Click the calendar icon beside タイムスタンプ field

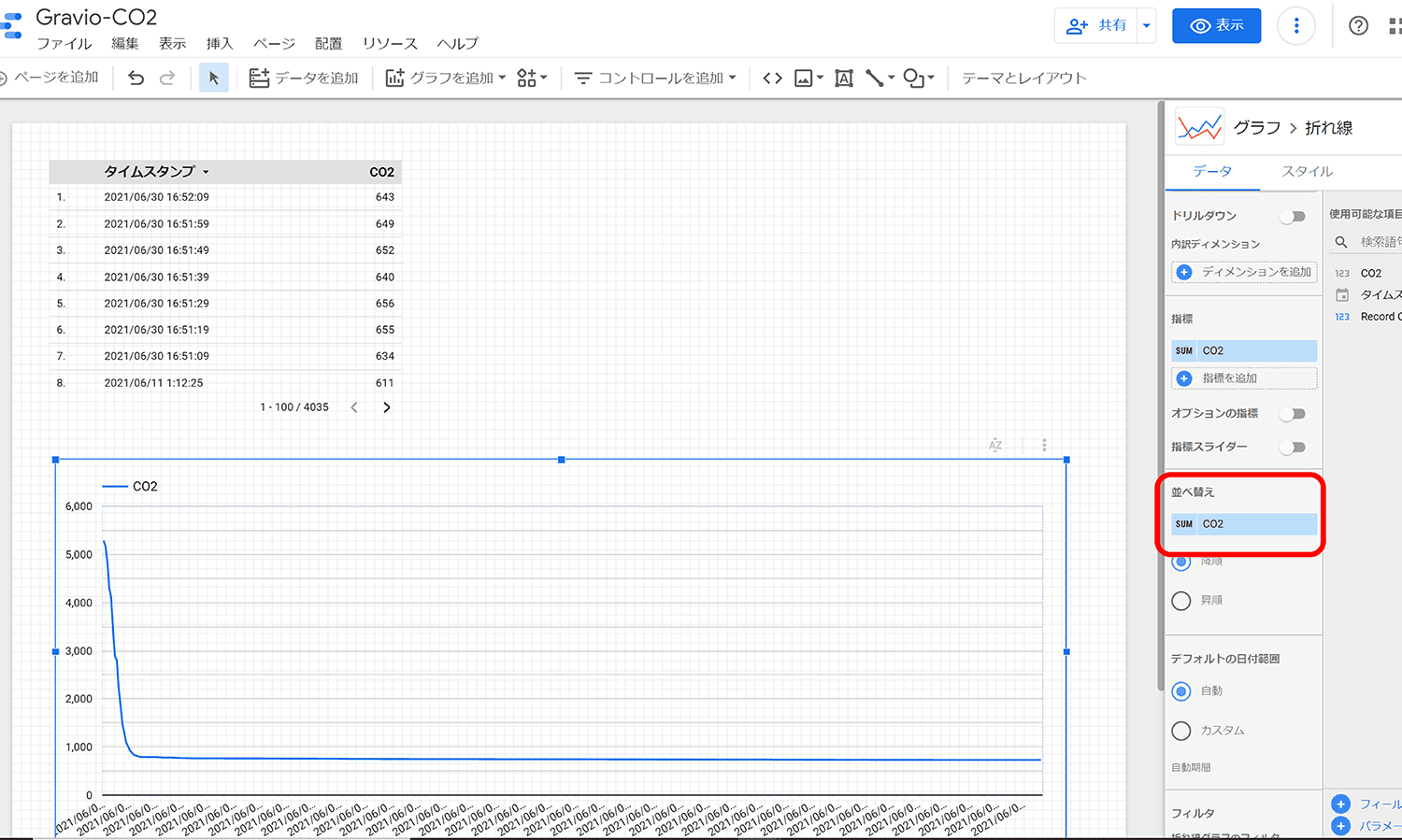tap(1342, 295)
